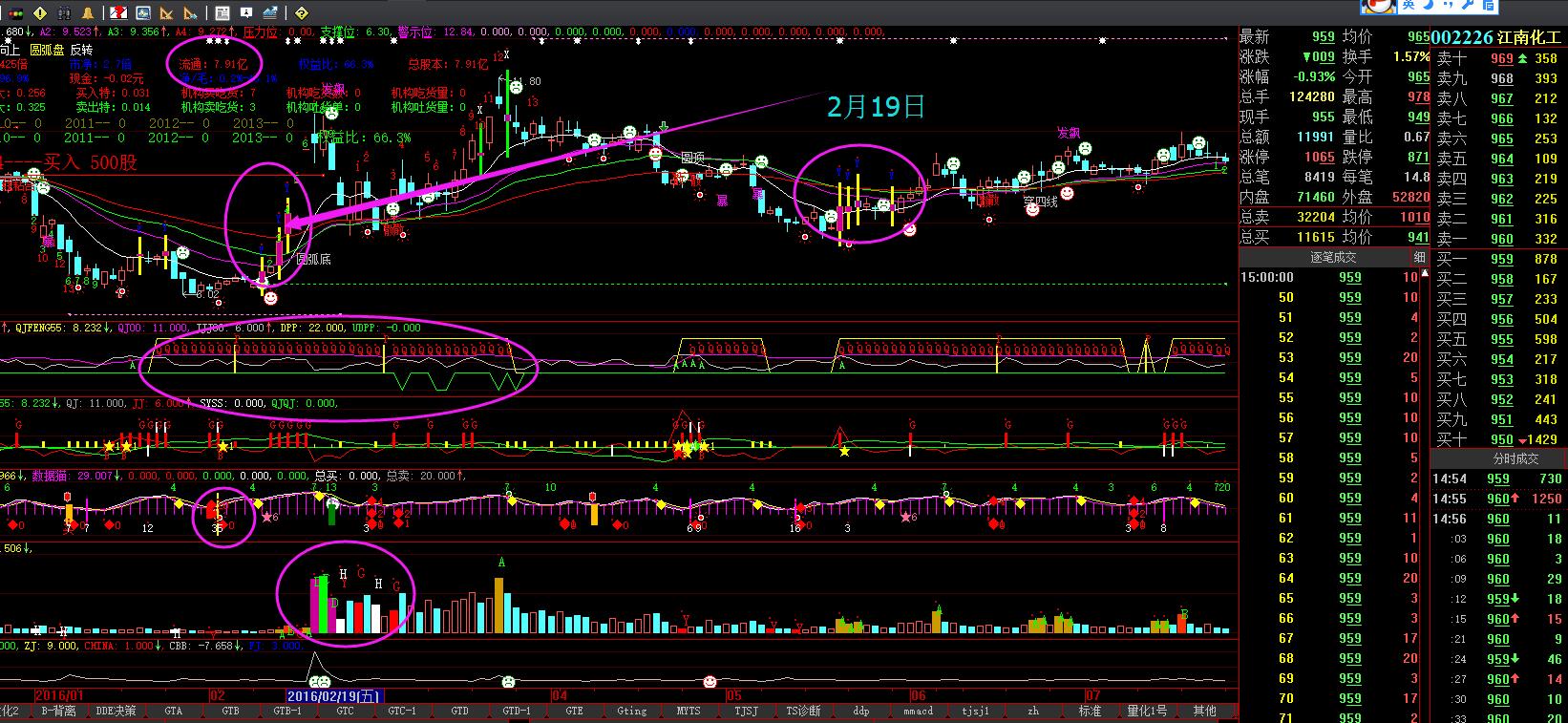Screen dimensions: 1568x723
Task: Click the 涨停 value 1065
Action: (1320, 157)
